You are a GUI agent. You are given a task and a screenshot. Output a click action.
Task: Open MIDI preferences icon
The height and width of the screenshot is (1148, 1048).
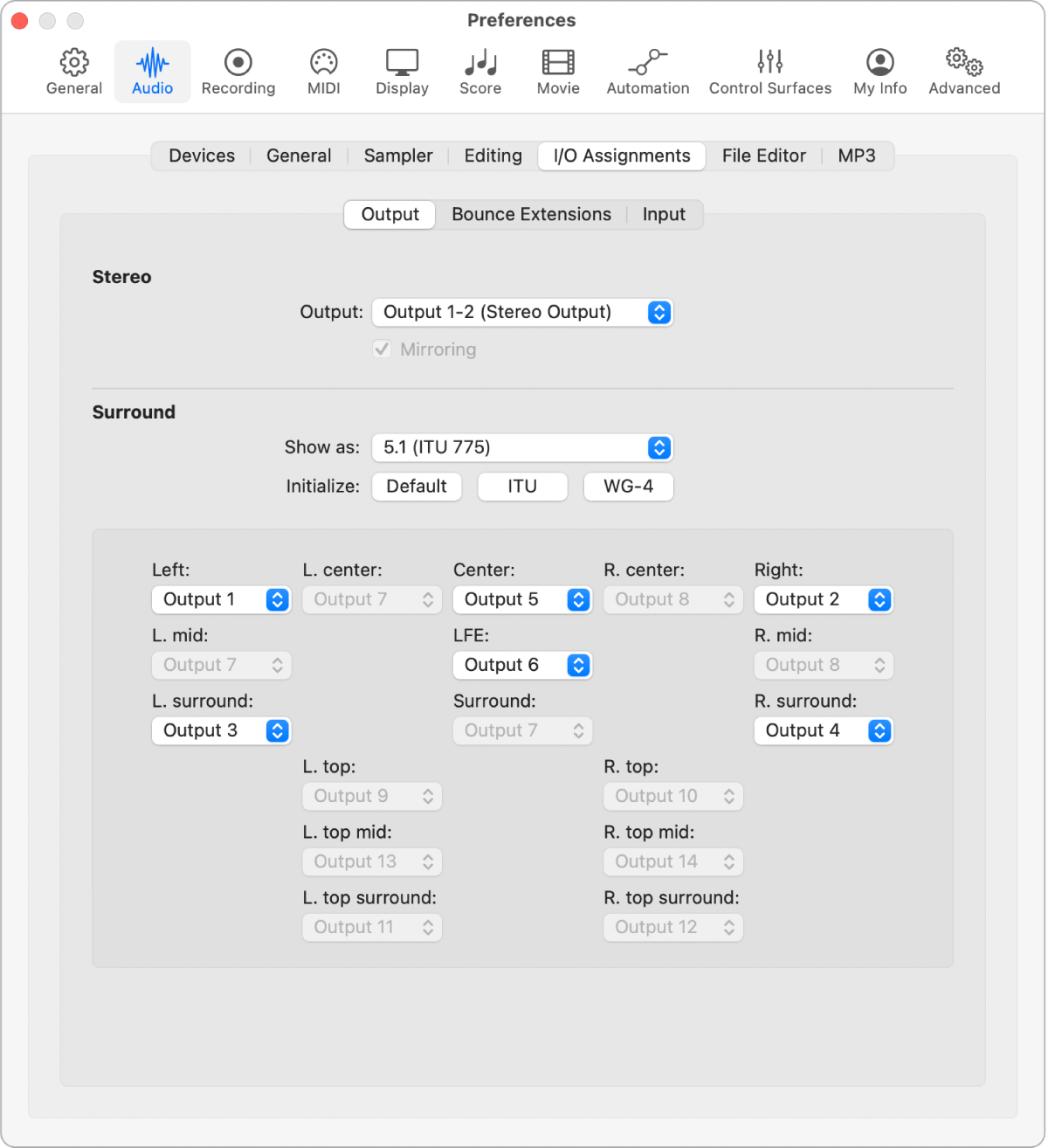(324, 63)
